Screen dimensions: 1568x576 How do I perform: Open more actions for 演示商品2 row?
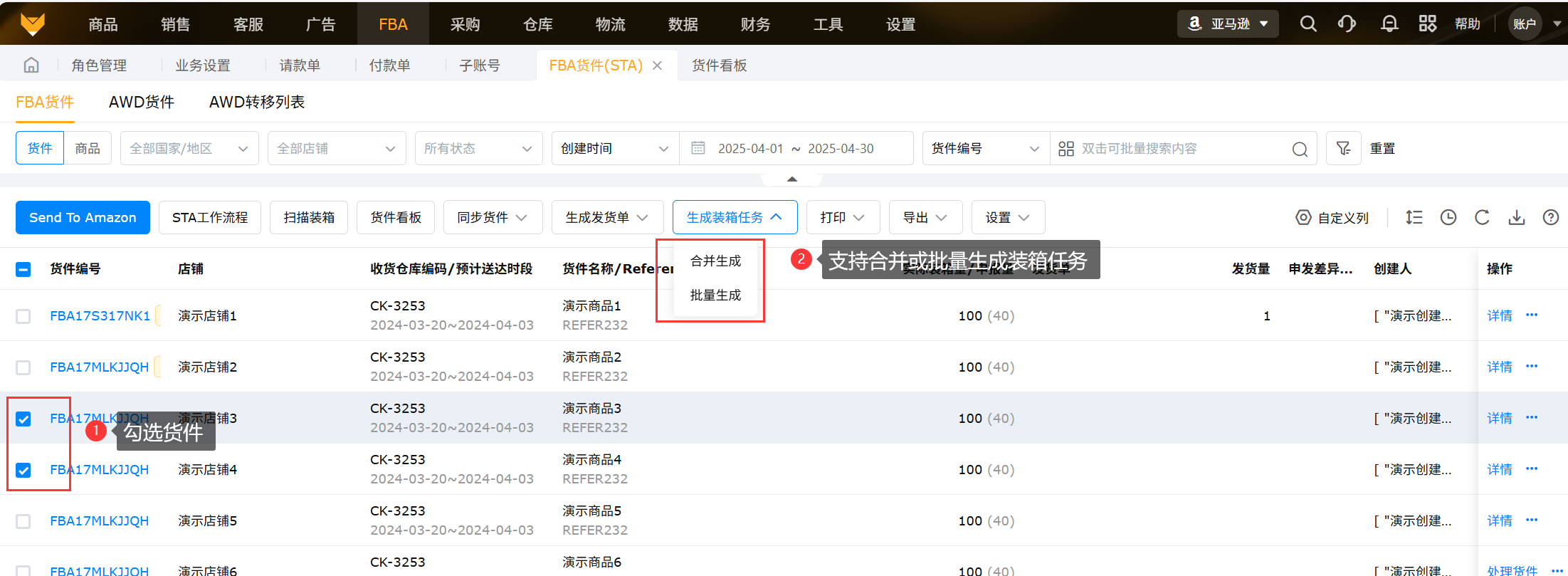pos(1532,366)
